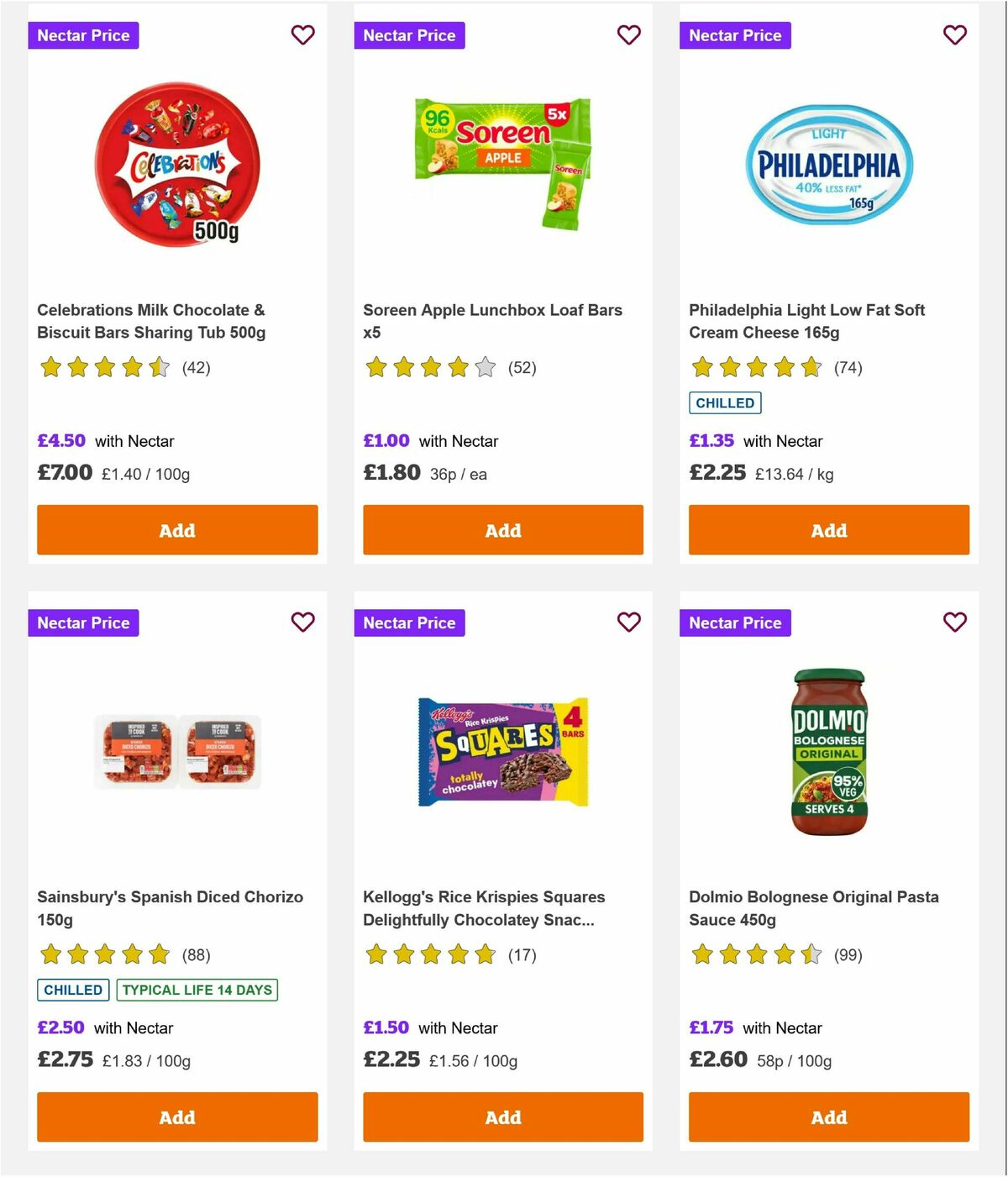Click the Nectar Price badge on Celebrations tub
Screen dimensions: 1008x1177
coord(83,35)
